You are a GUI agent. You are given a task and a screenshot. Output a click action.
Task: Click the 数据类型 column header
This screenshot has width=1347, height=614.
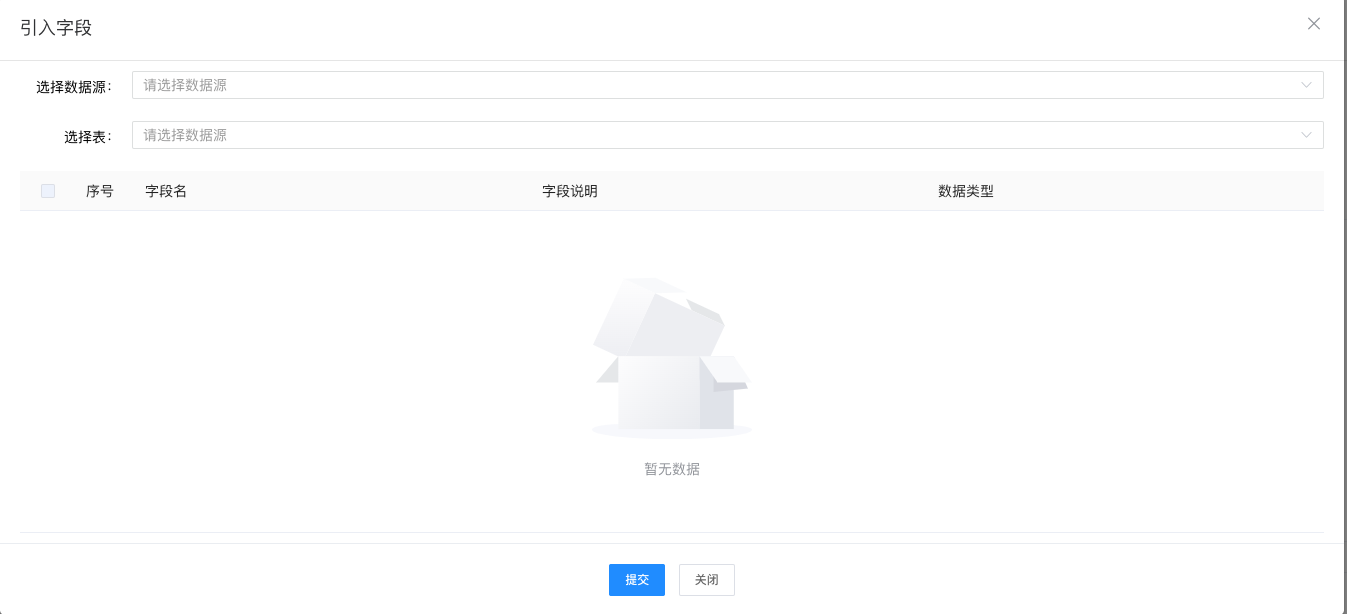966,191
